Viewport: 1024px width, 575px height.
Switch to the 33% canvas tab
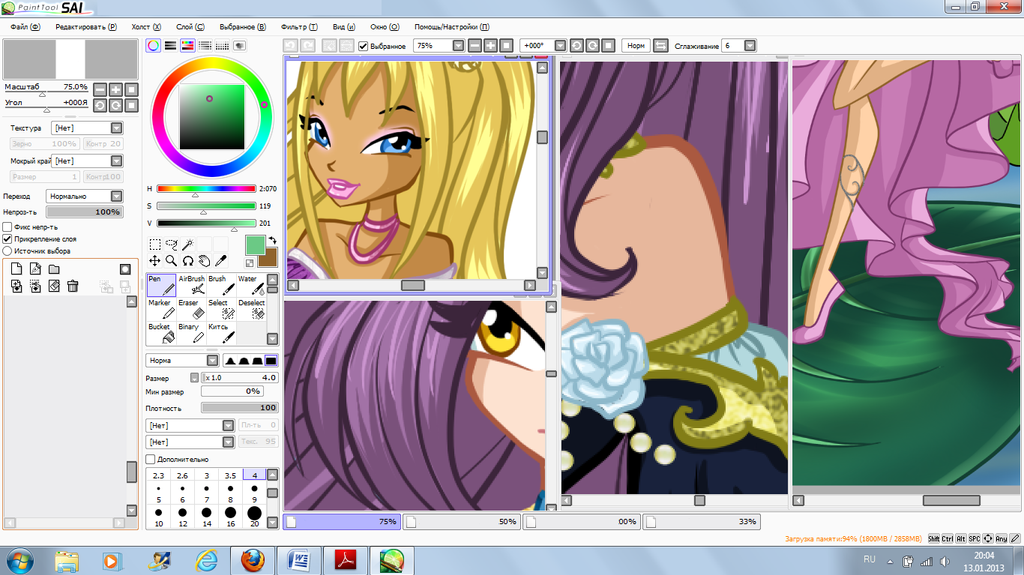(701, 521)
